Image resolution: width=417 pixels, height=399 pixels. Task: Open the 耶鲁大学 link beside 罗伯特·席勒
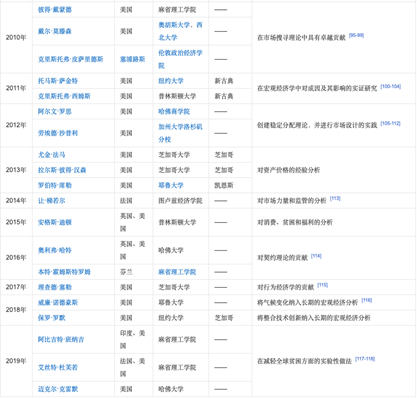(171, 186)
